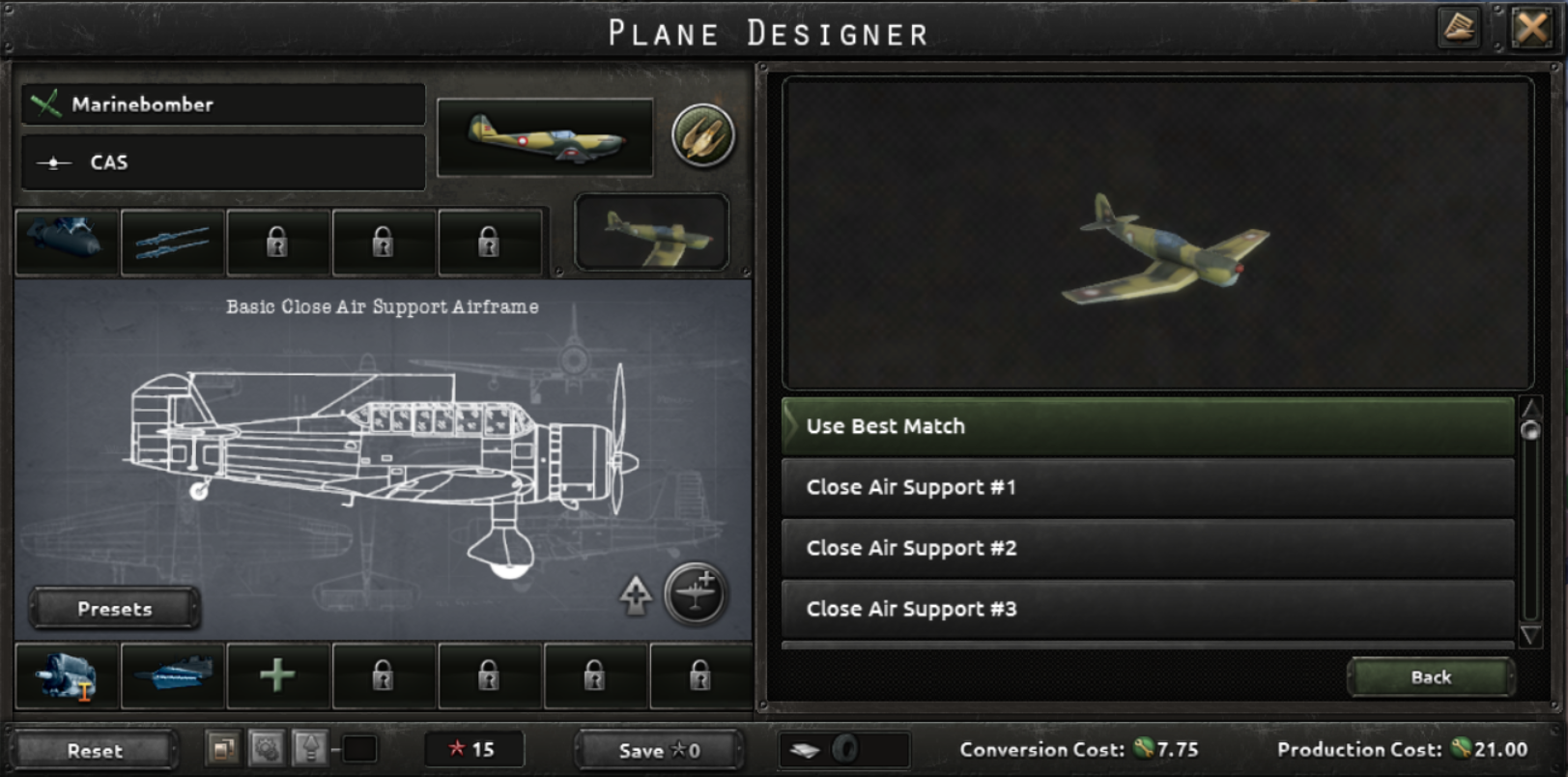The width and height of the screenshot is (1568, 777).
Task: Click the gear icon in the bottom bar
Action: [x=267, y=749]
